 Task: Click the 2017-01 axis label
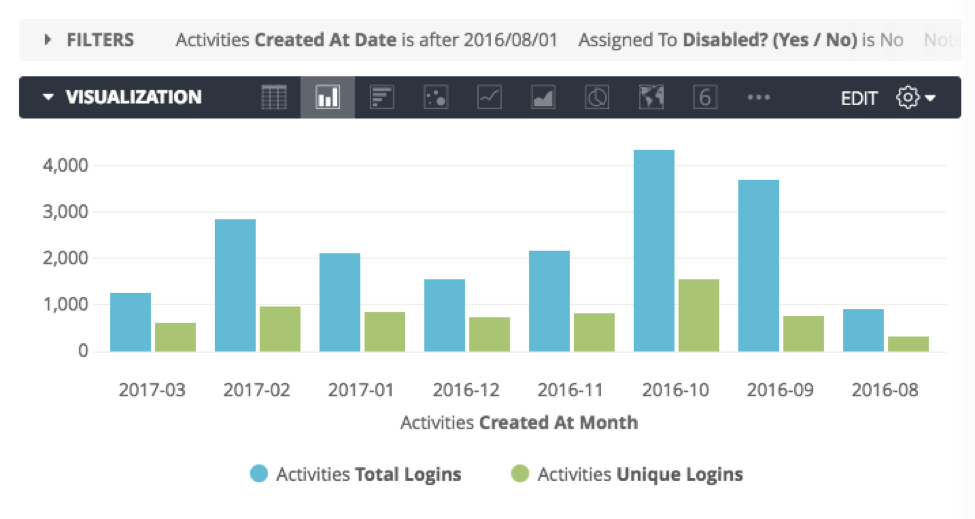(361, 390)
